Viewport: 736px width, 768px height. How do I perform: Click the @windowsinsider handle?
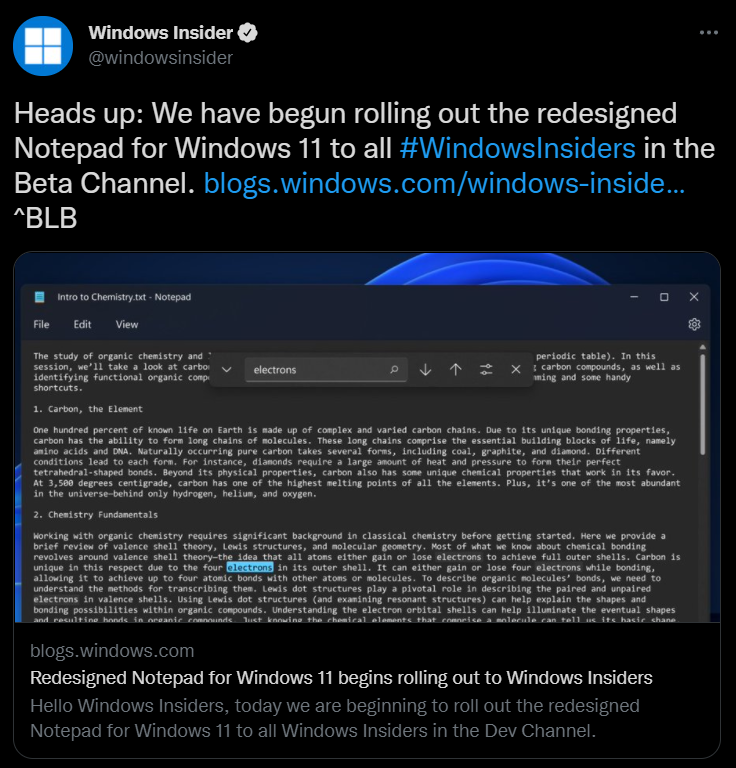click(x=161, y=57)
